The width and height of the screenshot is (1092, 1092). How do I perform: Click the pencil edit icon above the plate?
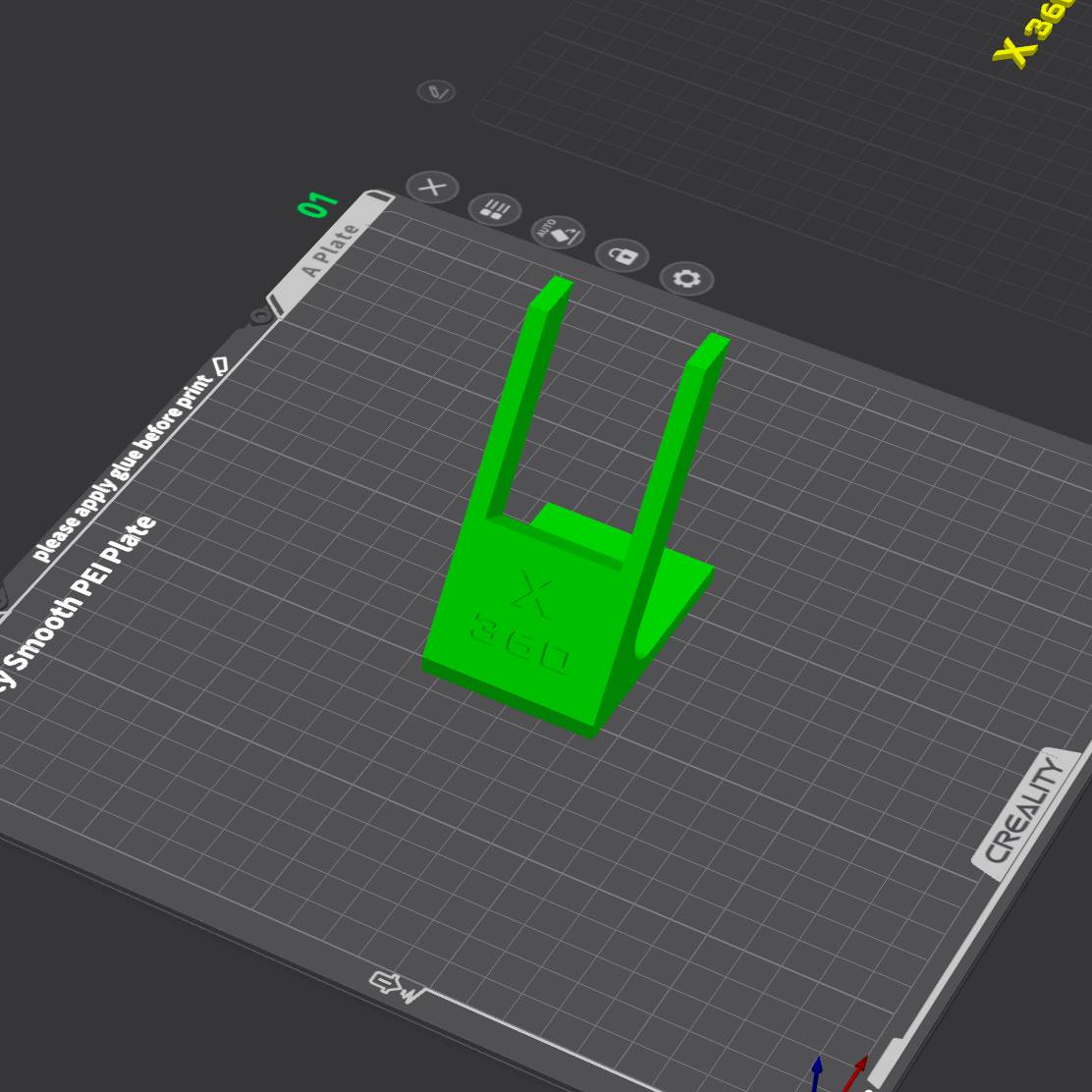436,92
